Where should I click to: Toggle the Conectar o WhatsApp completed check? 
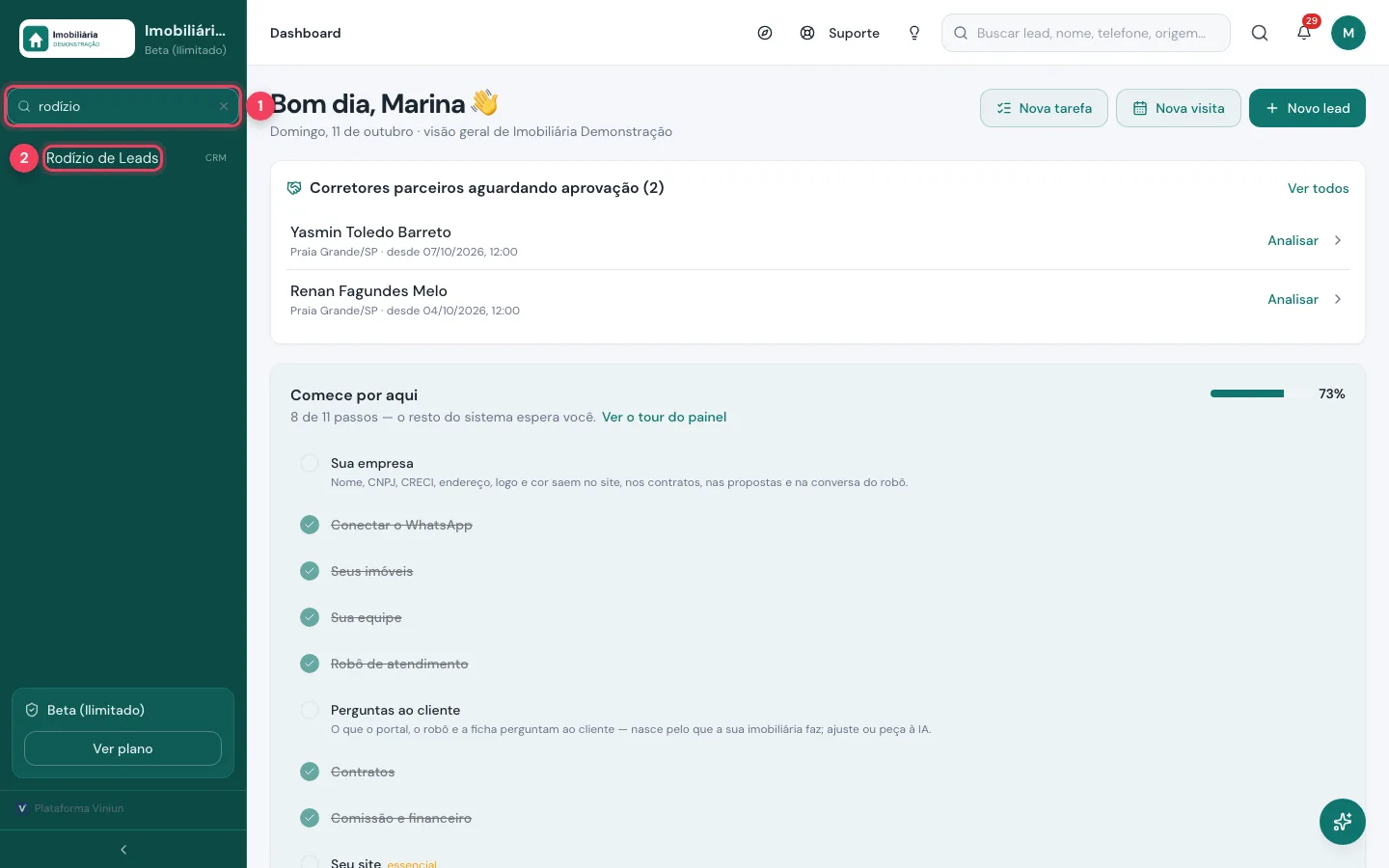[x=310, y=525]
